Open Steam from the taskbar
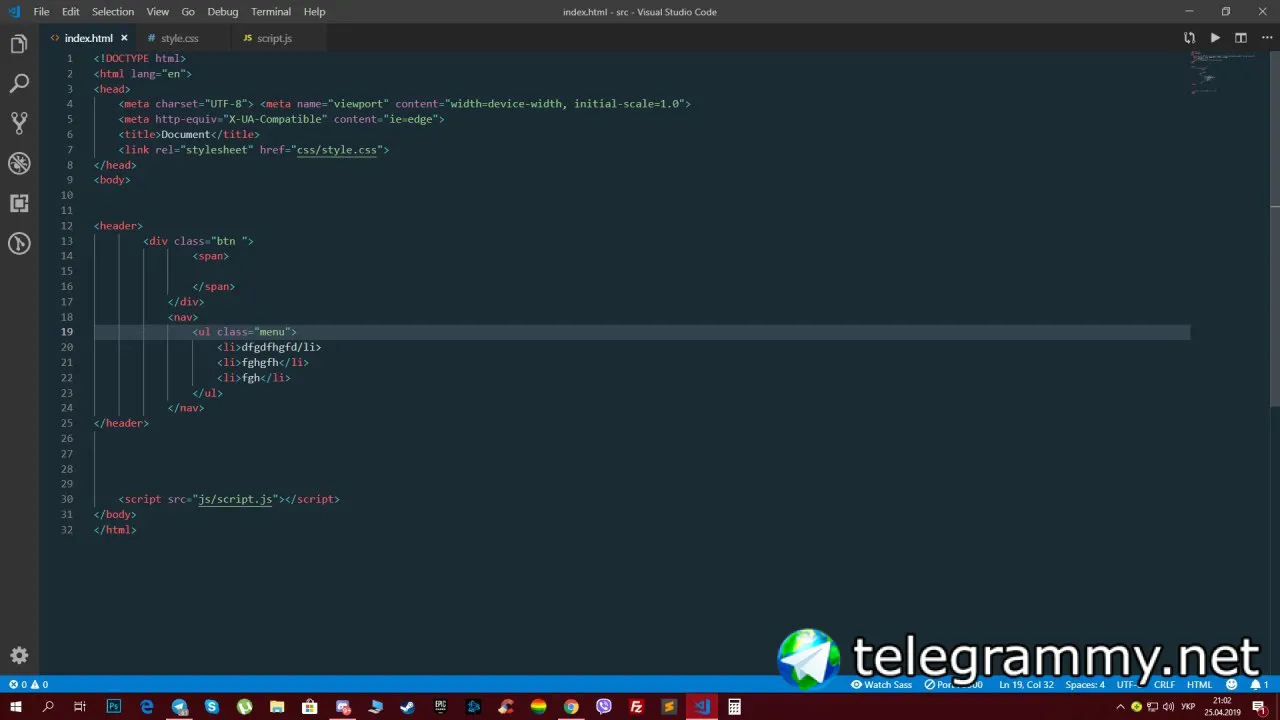 pyautogui.click(x=407, y=707)
